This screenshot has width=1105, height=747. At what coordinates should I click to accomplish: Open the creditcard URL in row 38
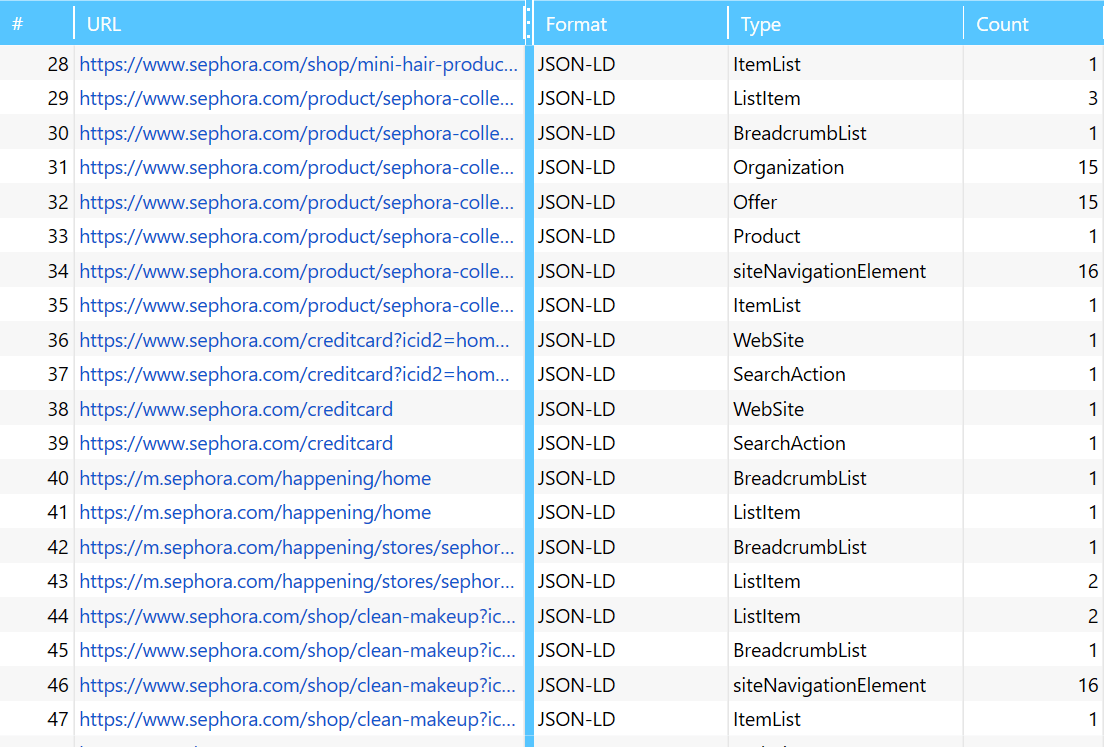pyautogui.click(x=236, y=409)
